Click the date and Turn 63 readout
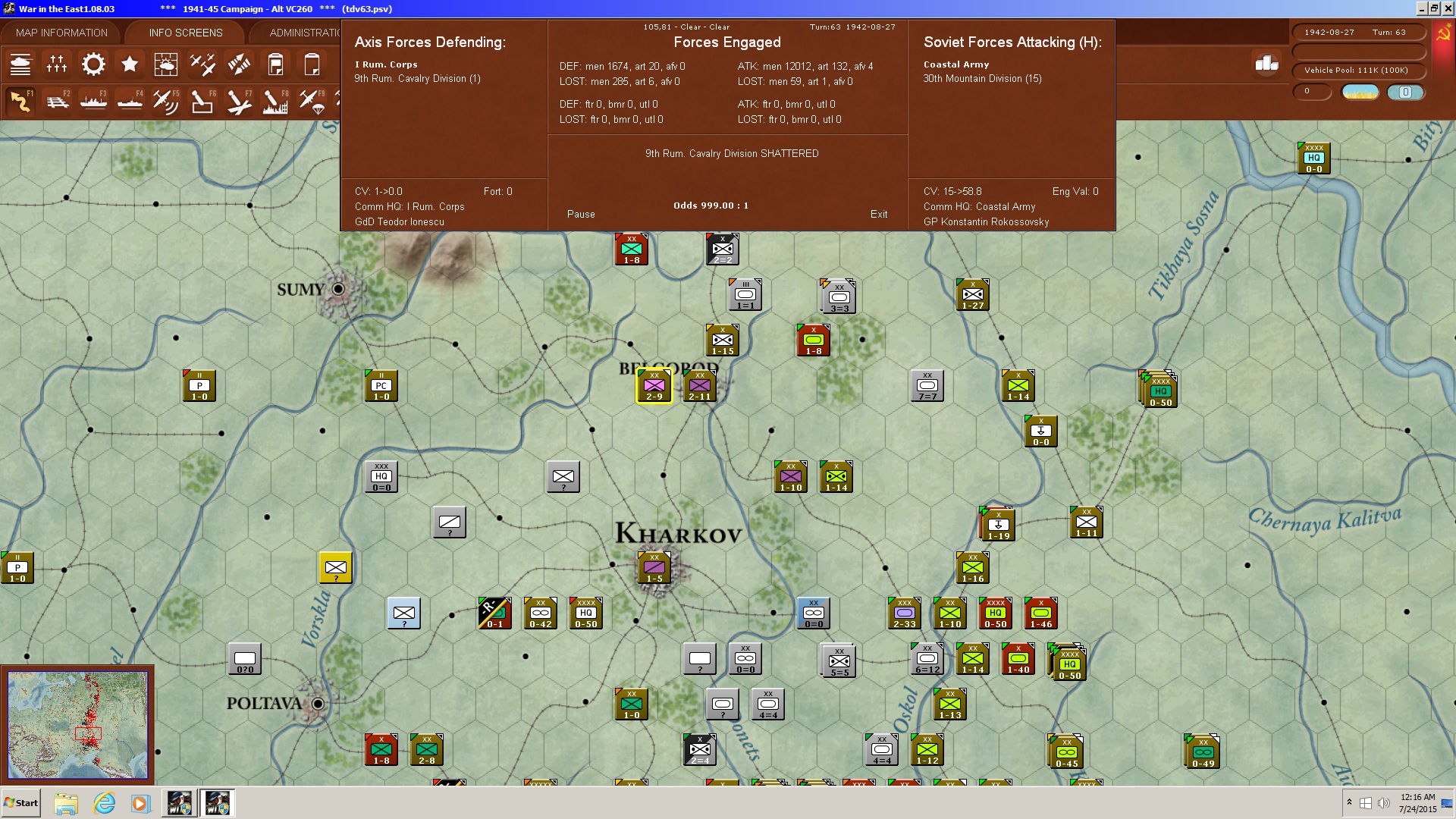Image resolution: width=1456 pixels, height=819 pixels. (1358, 33)
